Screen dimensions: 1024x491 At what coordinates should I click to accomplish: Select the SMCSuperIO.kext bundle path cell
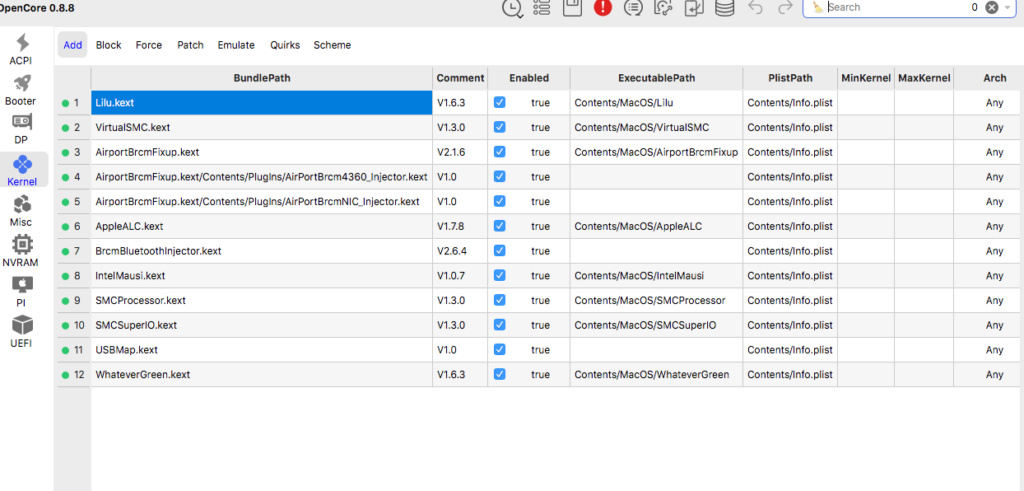(262, 325)
